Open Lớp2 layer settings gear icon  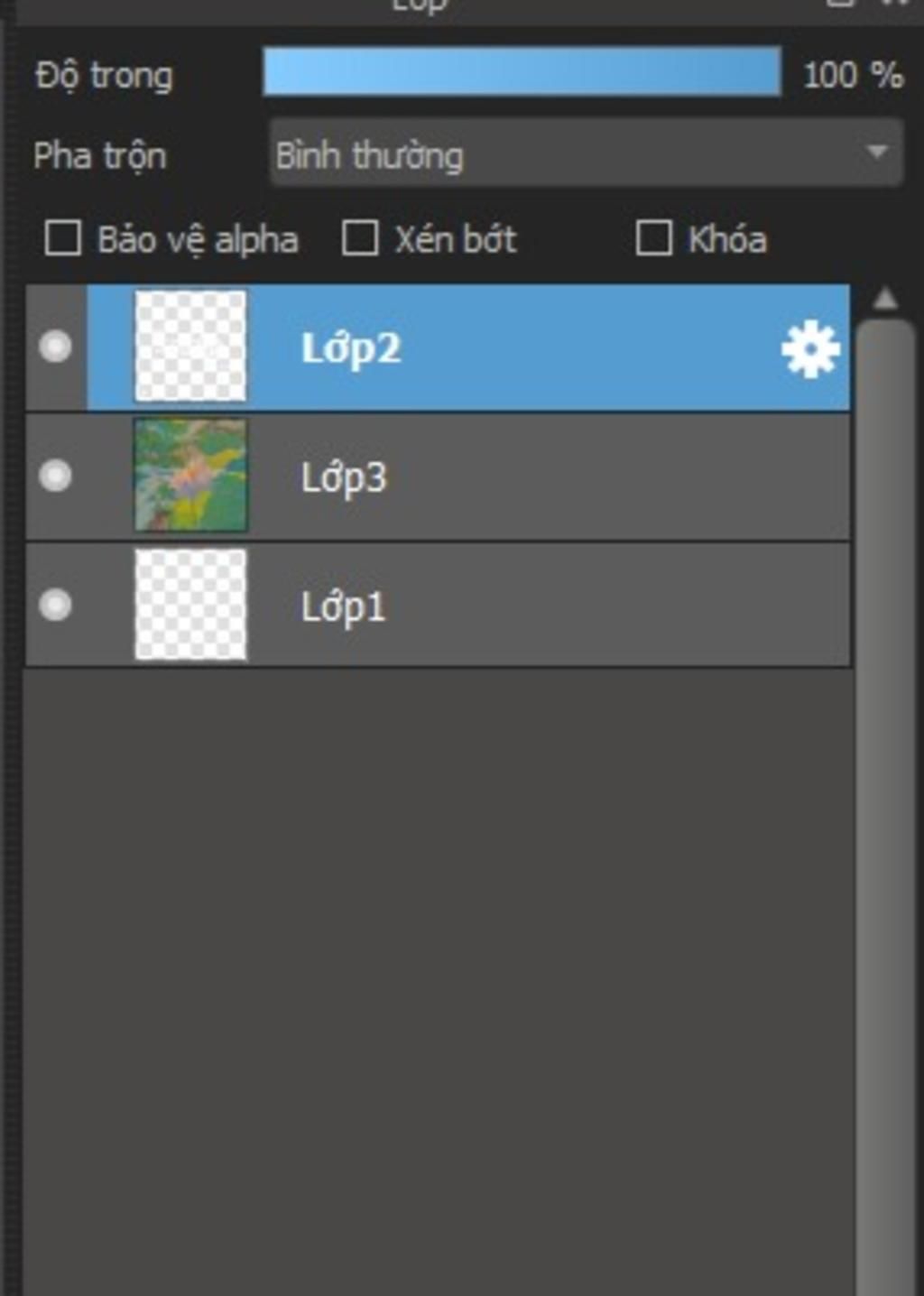tap(810, 348)
